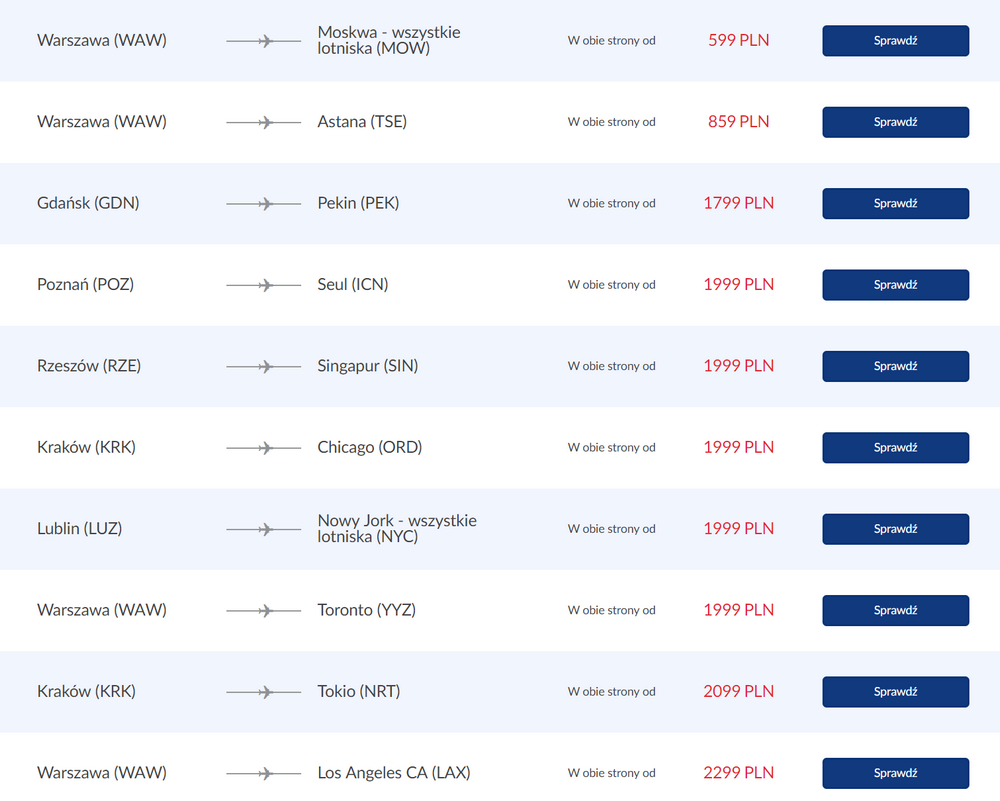Image resolution: width=1000 pixels, height=801 pixels.
Task: Click the plane icon on the Lublin–Nowy Jork row
Action: pyautogui.click(x=265, y=529)
